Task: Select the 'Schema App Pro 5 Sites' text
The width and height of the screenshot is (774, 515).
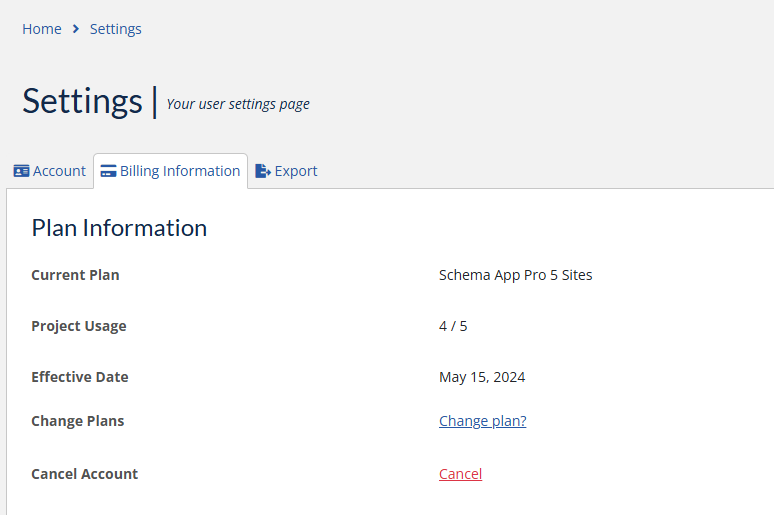Action: [x=515, y=275]
